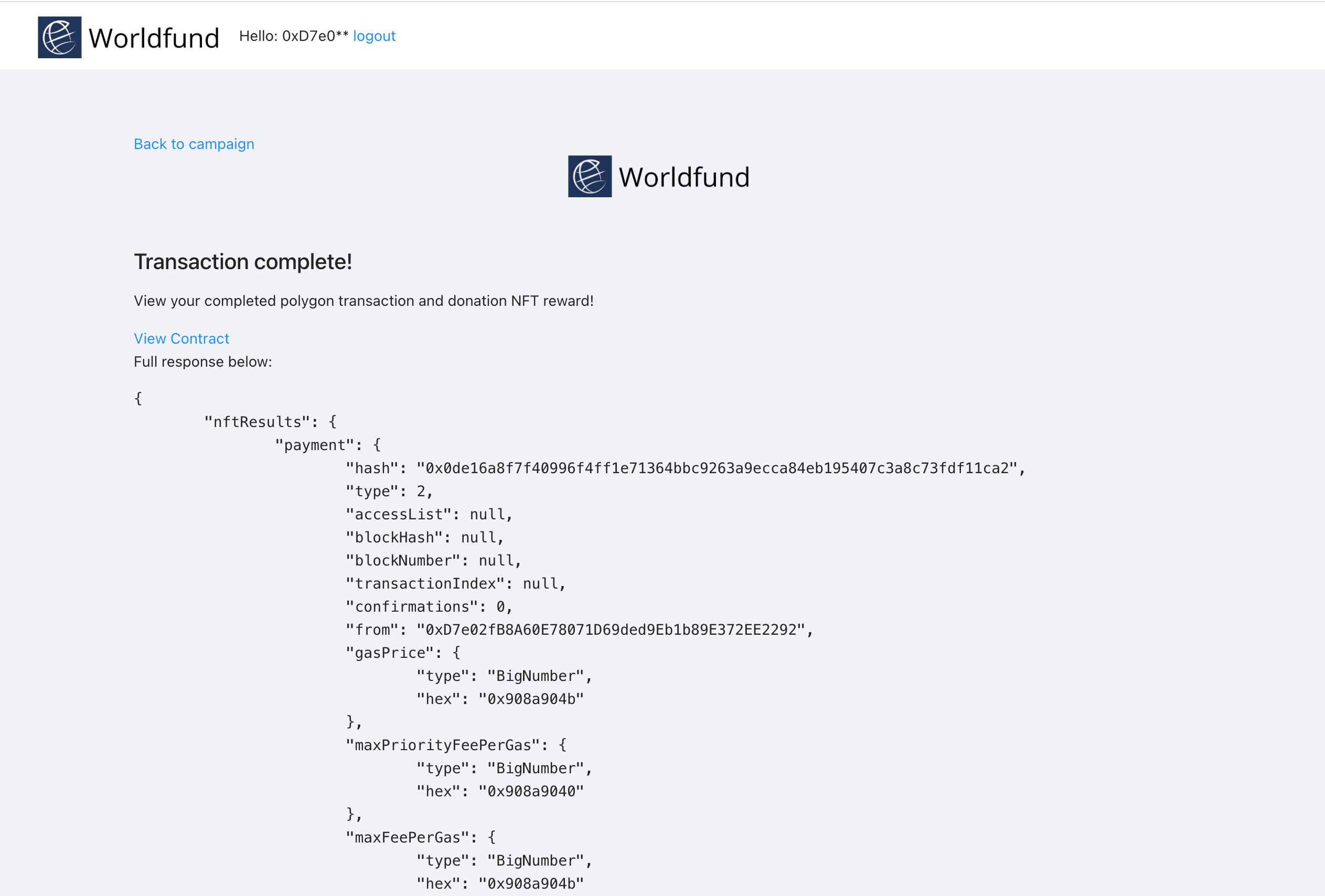This screenshot has height=896, width=1325.
Task: Click the Worldfund globe icon in body
Action: pyautogui.click(x=590, y=176)
